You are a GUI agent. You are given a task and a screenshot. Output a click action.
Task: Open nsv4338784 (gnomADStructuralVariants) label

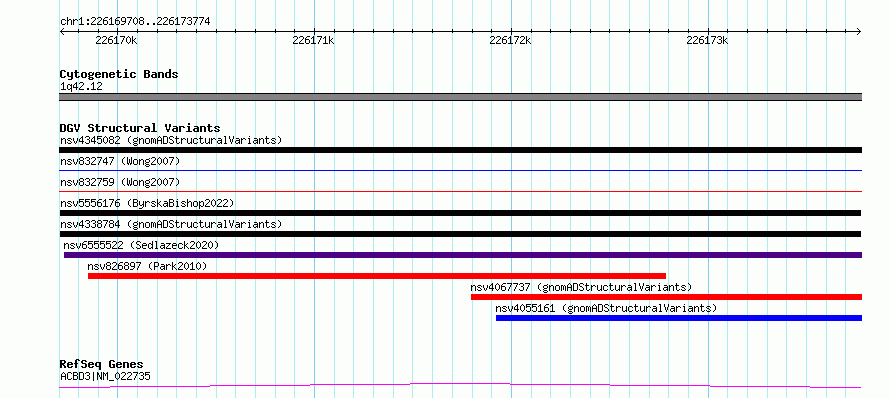click(x=171, y=224)
